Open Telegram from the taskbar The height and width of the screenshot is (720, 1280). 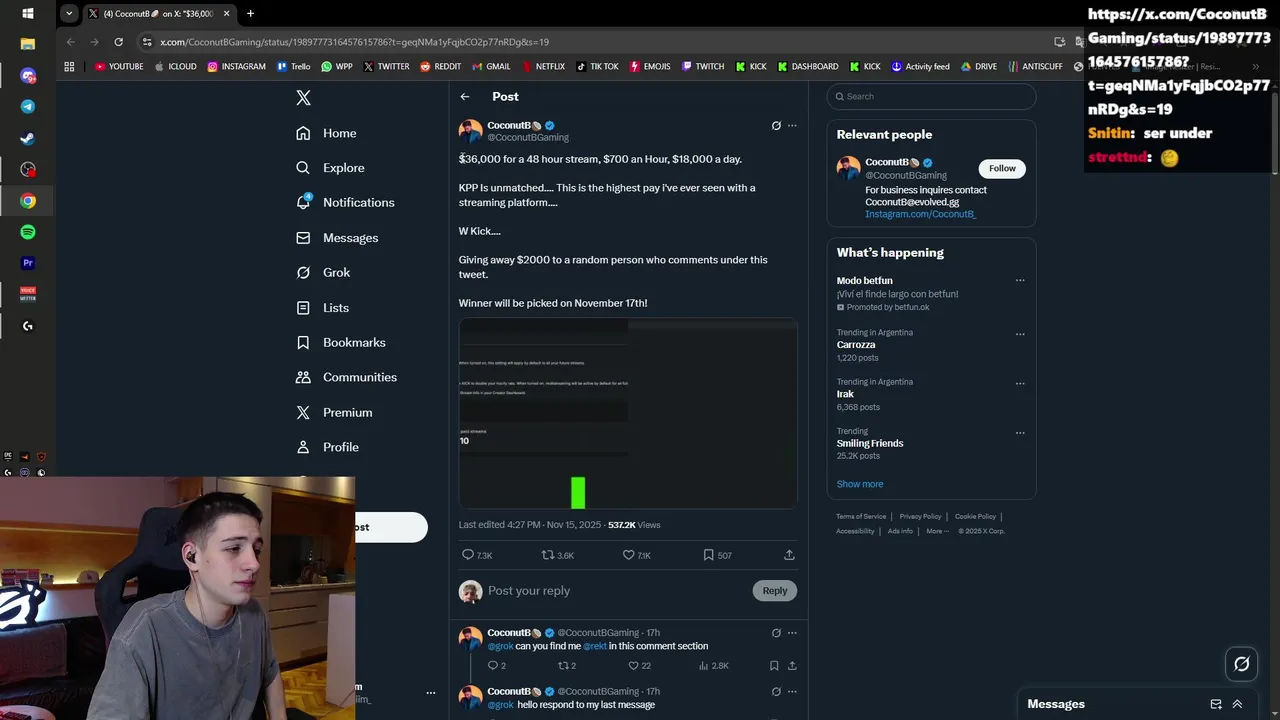click(28, 107)
